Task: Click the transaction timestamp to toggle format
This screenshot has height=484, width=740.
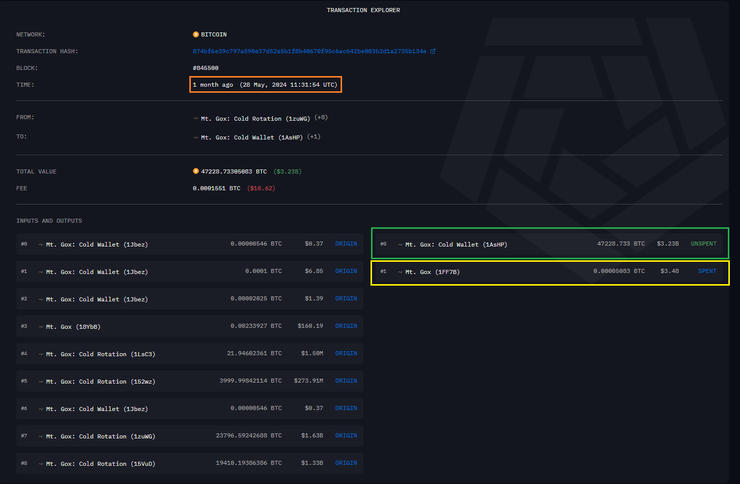Action: (266, 85)
